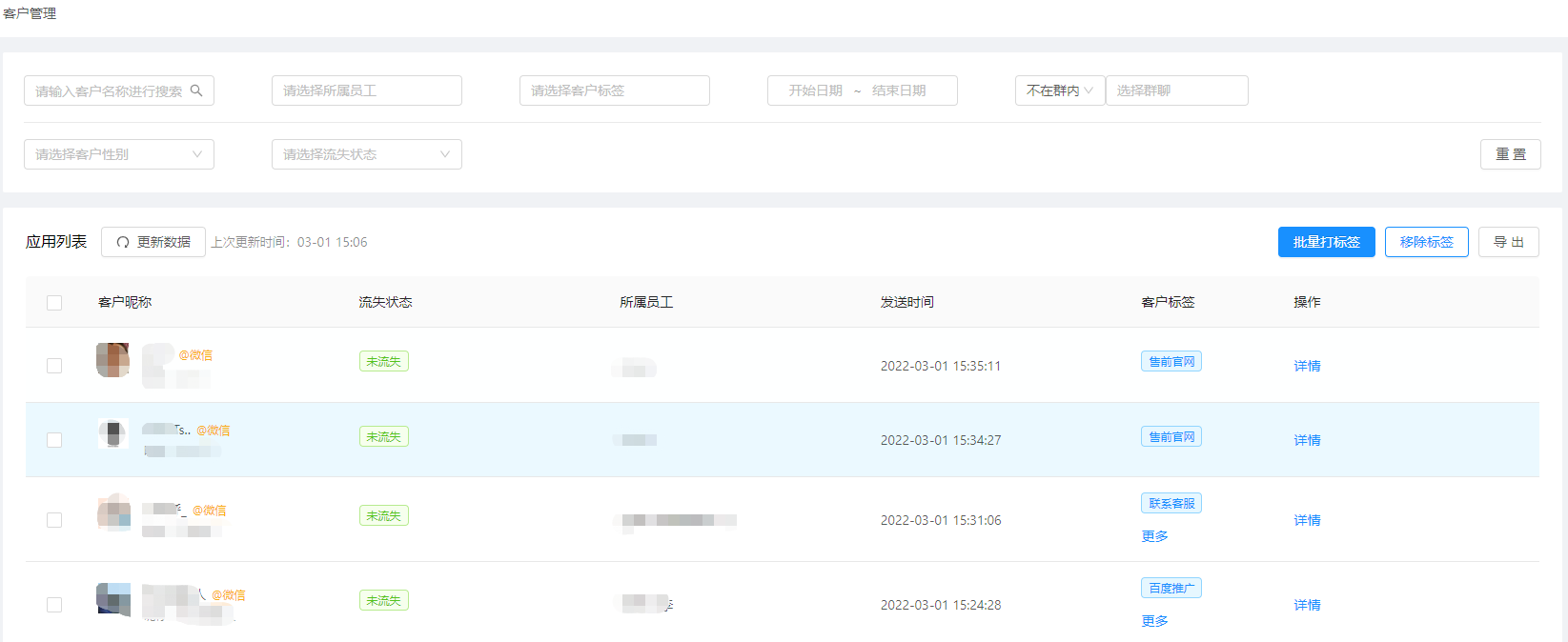
Task: Click the 流失状态 column header
Action: pos(385,302)
